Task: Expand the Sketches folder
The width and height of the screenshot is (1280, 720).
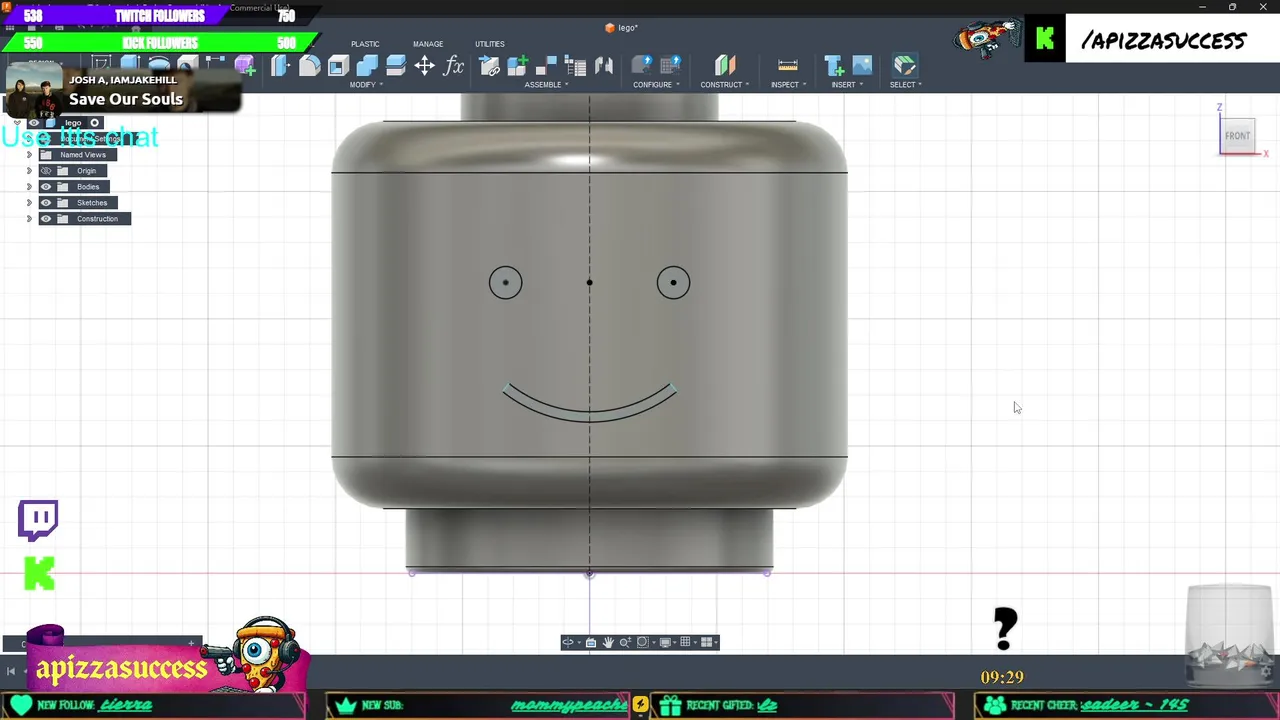Action: [x=29, y=203]
